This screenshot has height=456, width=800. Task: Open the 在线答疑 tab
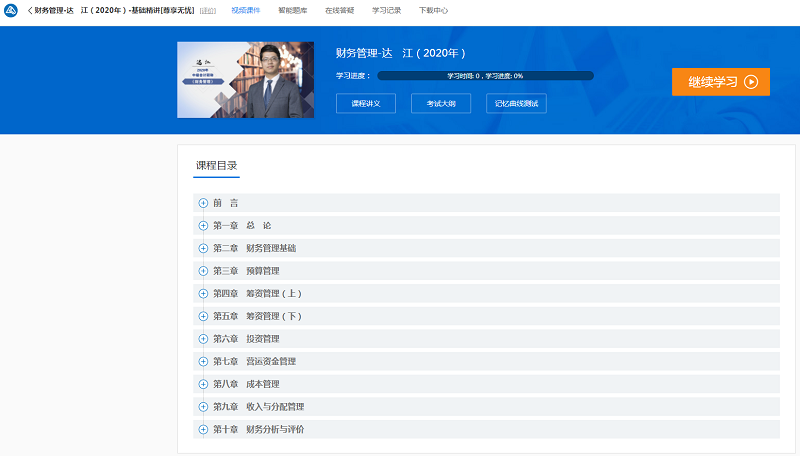pyautogui.click(x=339, y=10)
